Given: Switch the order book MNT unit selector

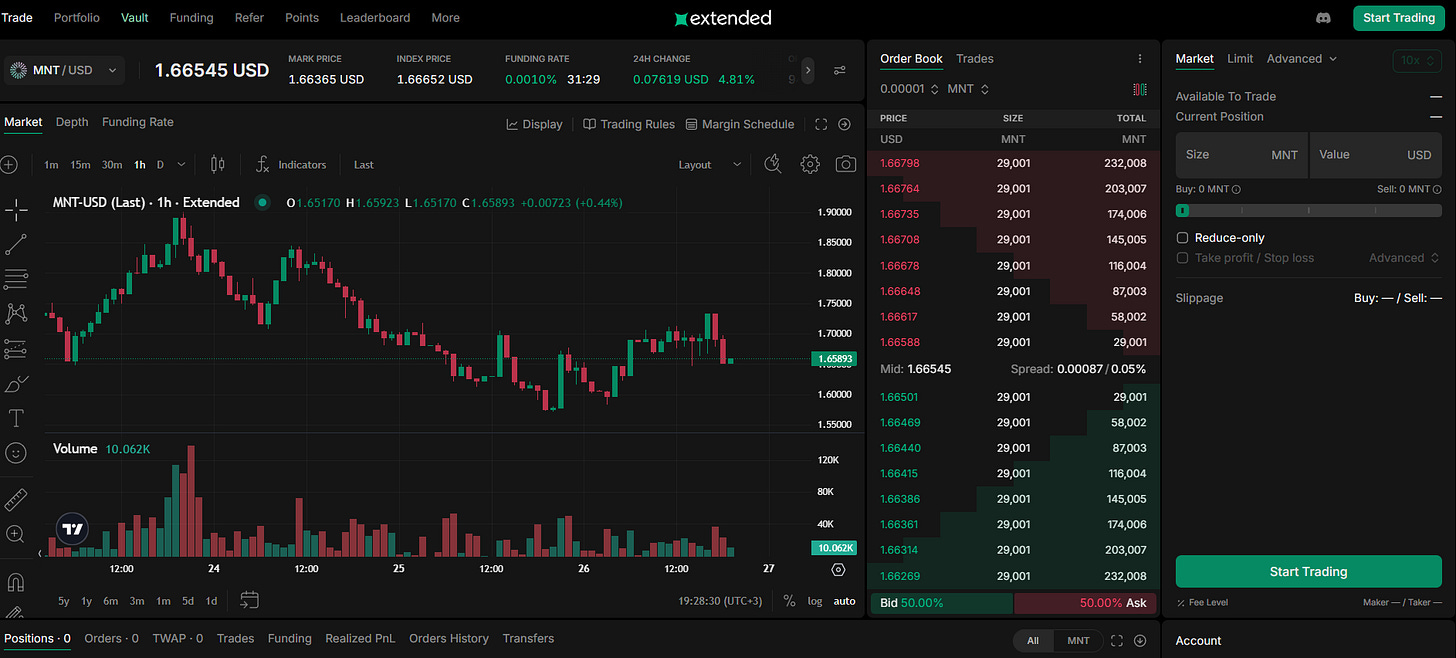Looking at the screenshot, I should click(967, 89).
